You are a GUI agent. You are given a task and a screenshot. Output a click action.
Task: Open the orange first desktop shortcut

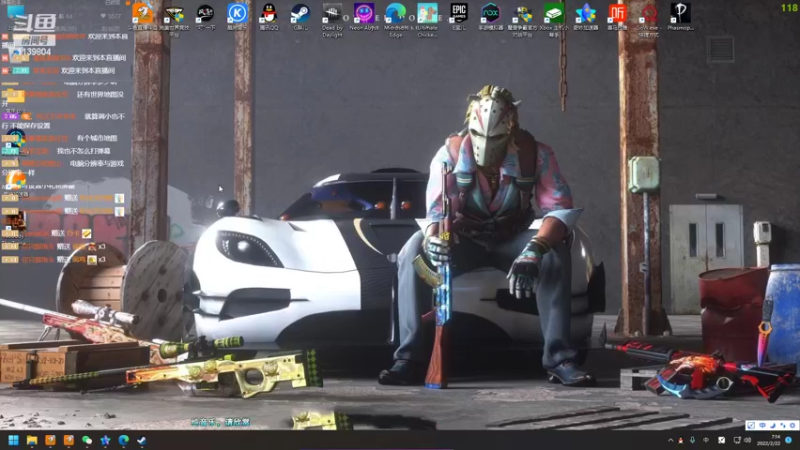(x=142, y=14)
